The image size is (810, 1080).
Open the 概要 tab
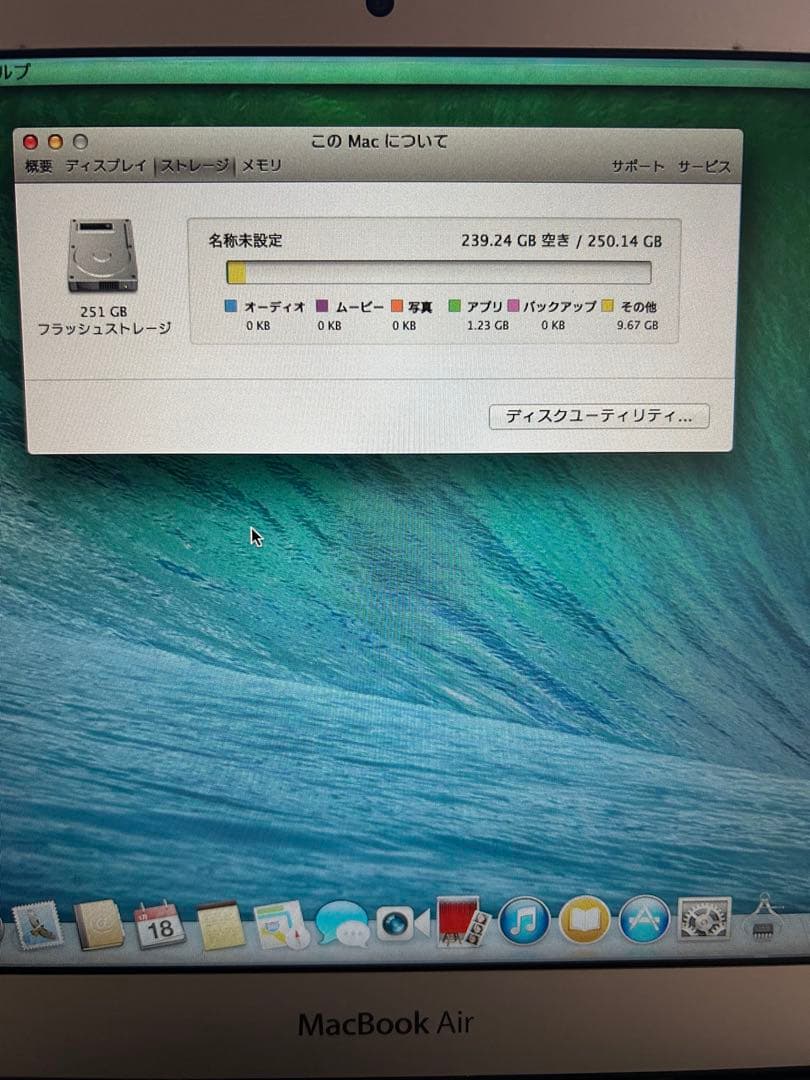tap(39, 166)
